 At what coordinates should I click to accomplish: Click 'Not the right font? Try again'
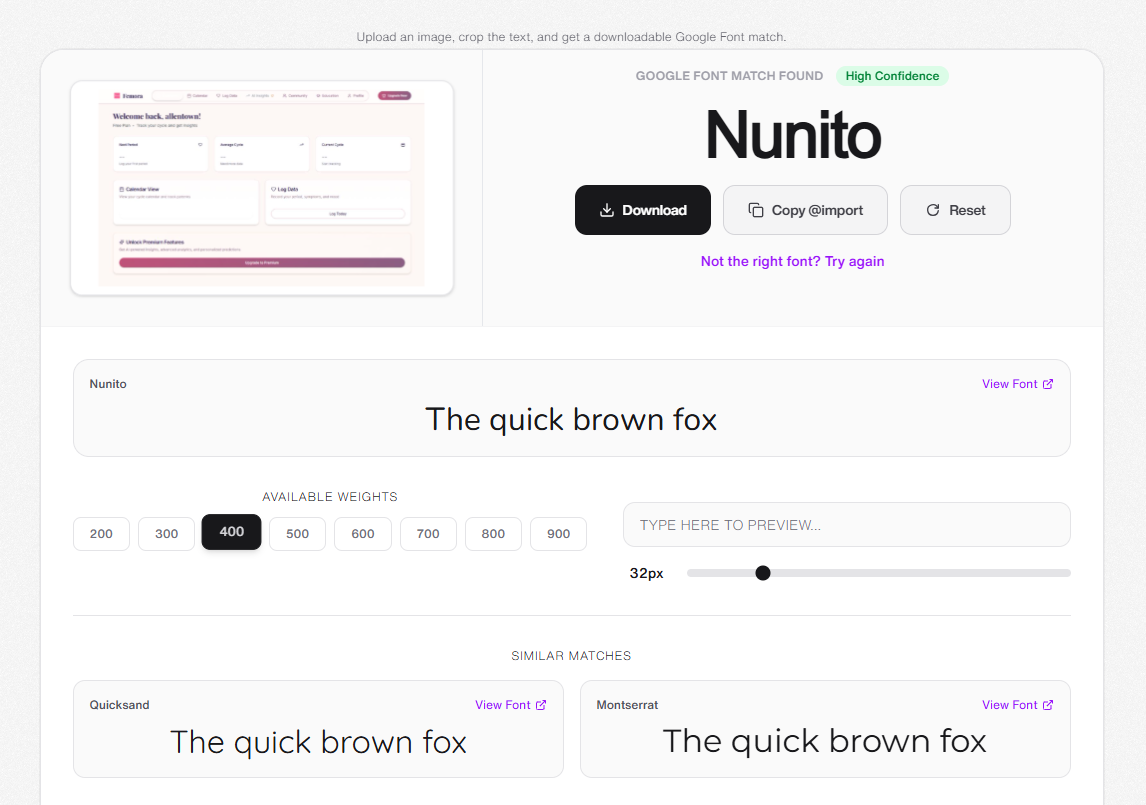click(x=792, y=261)
